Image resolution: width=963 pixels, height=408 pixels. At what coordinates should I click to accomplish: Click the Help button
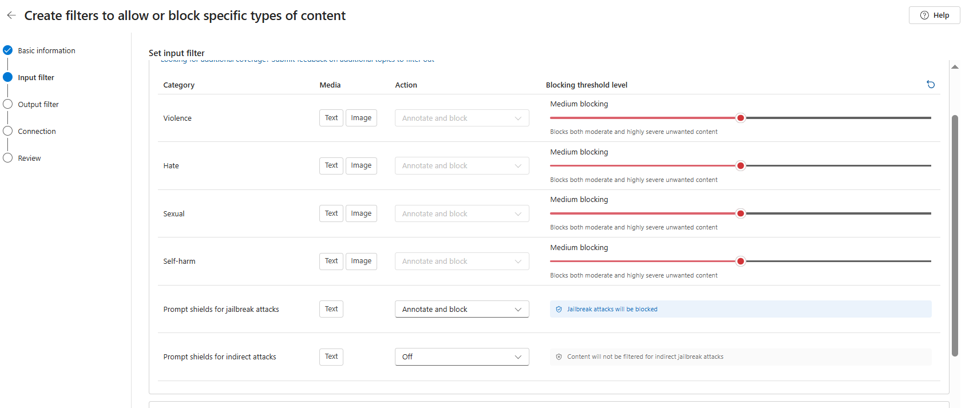(934, 15)
